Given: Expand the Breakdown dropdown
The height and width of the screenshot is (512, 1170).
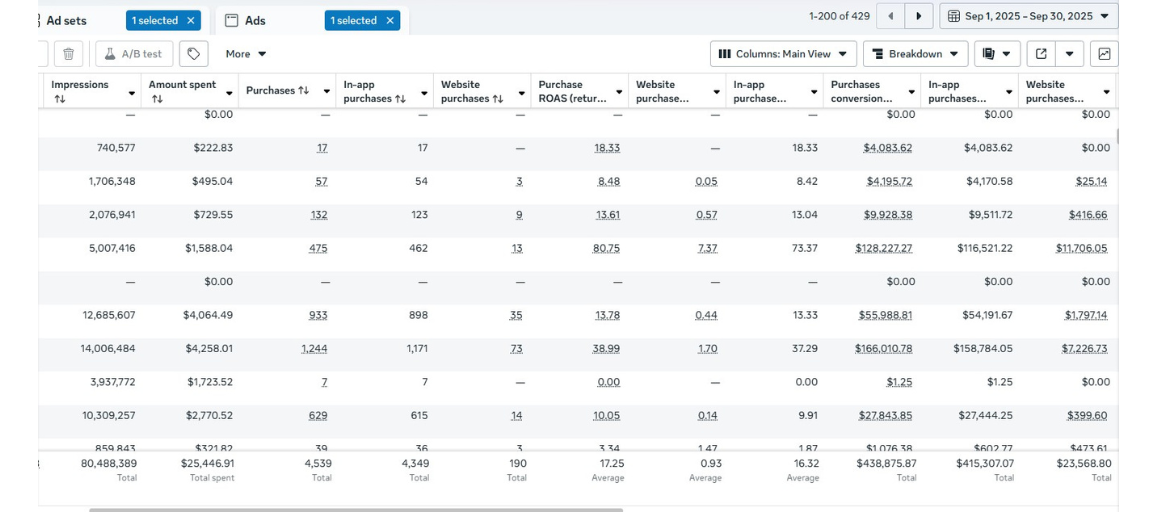Looking at the screenshot, I should 915,54.
